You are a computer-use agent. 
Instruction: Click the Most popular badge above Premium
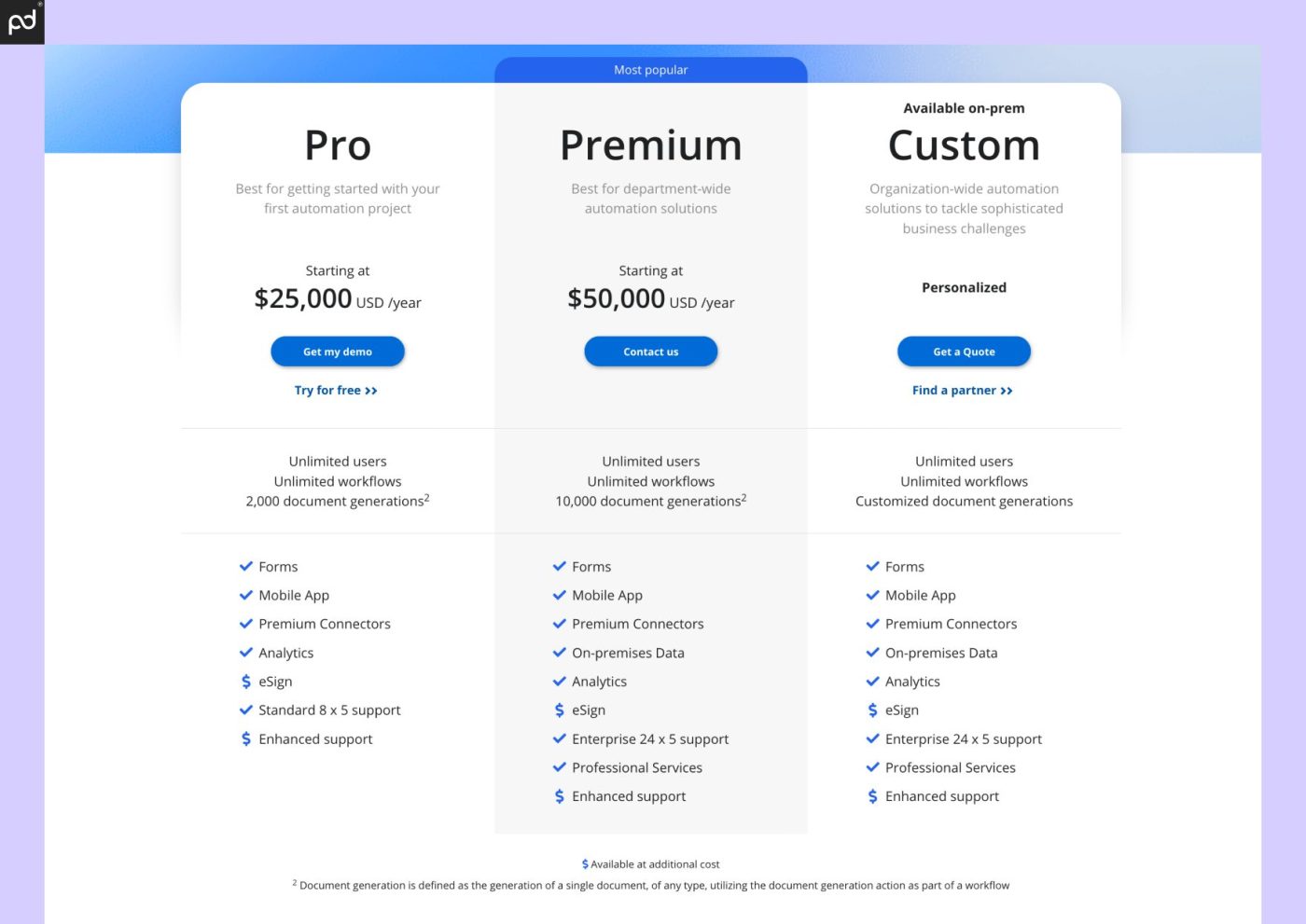click(x=650, y=69)
